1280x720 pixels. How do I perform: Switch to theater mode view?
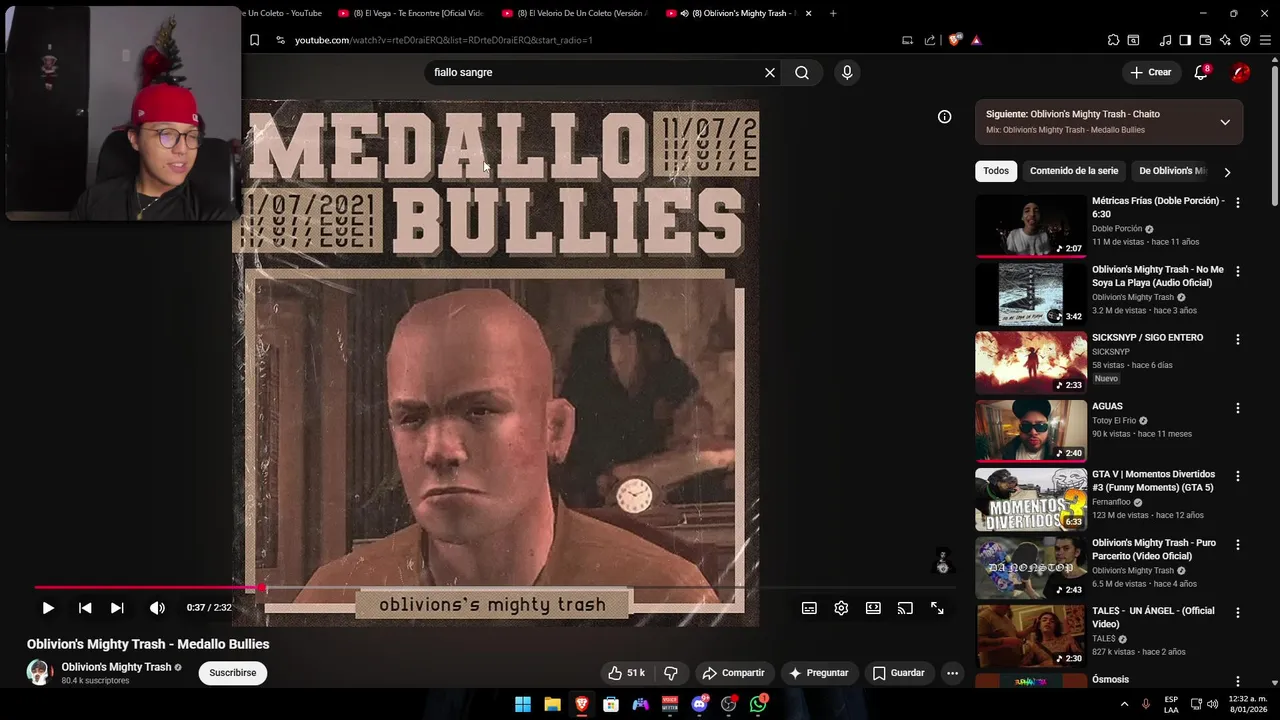(873, 608)
